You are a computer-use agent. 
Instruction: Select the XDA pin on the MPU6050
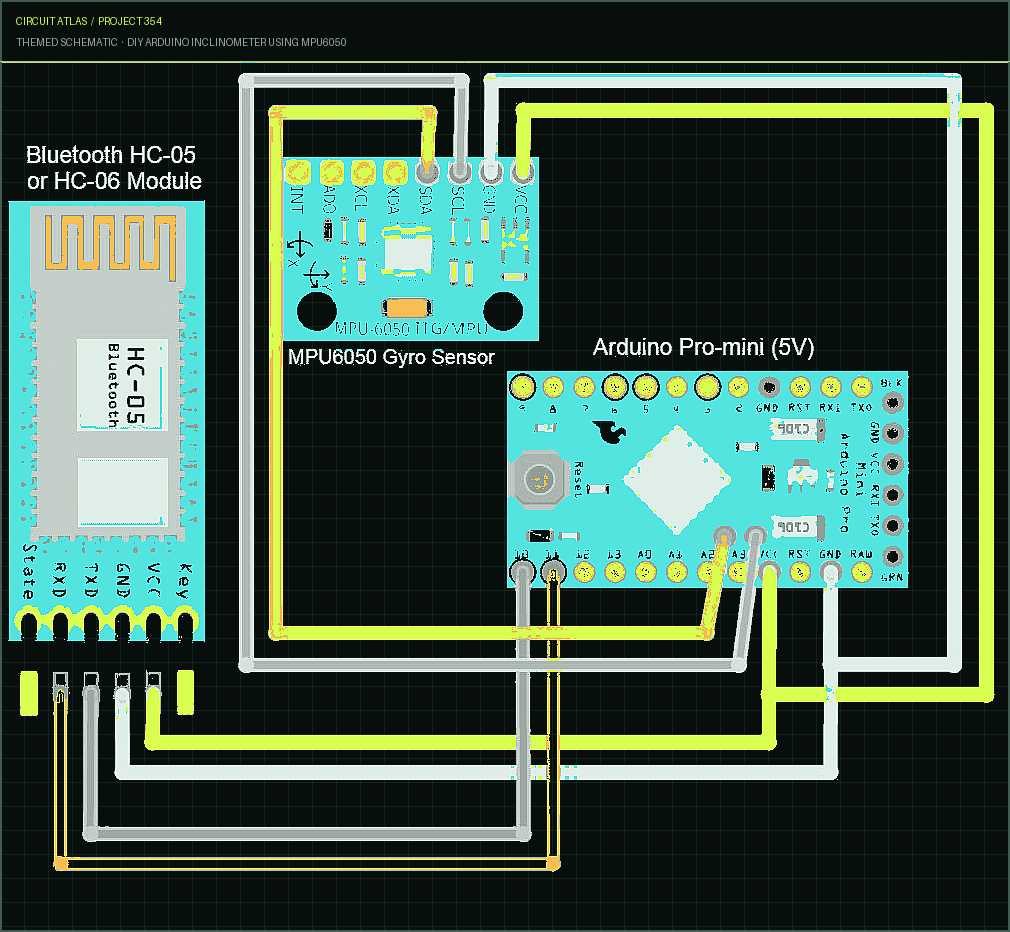click(395, 172)
